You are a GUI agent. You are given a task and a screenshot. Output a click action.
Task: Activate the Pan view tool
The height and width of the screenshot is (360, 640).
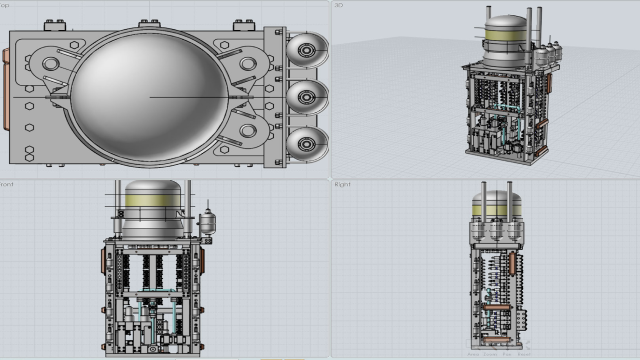(507, 354)
